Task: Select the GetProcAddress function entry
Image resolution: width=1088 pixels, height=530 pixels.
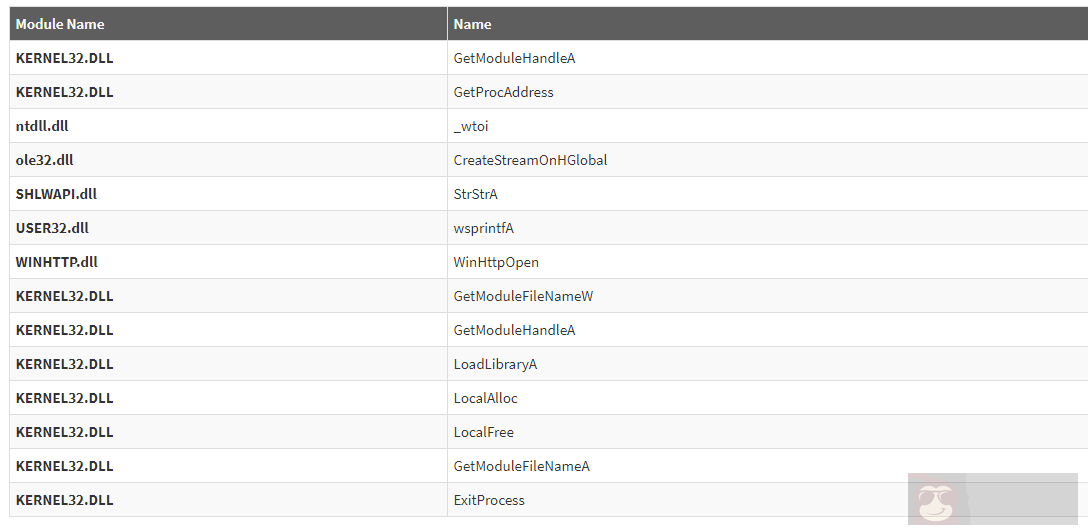Action: pos(503,92)
